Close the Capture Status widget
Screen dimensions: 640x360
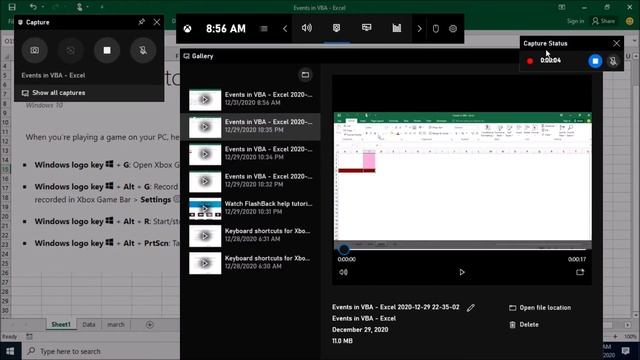(x=616, y=43)
